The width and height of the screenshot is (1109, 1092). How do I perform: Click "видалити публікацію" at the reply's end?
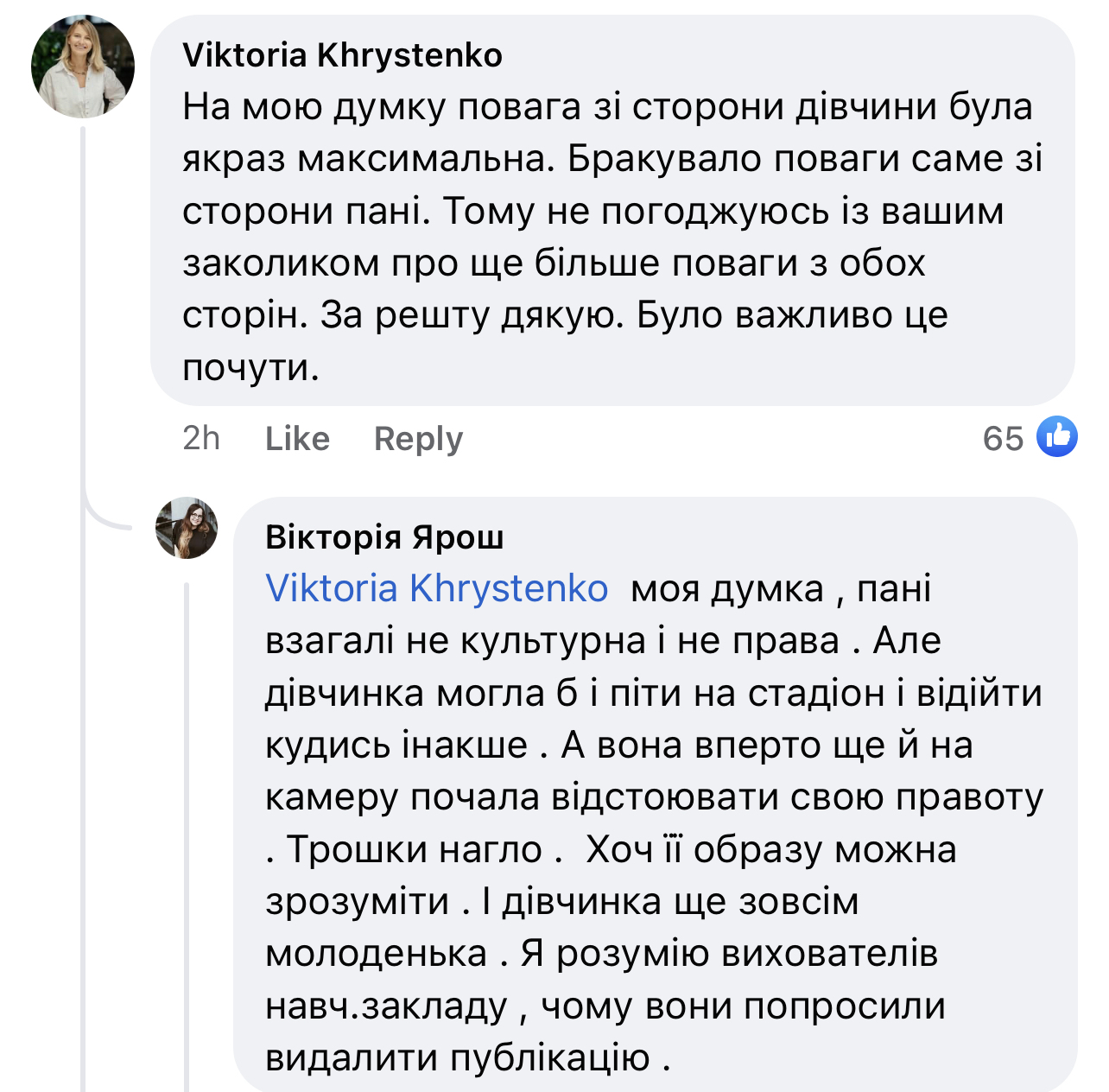[x=458, y=1058]
